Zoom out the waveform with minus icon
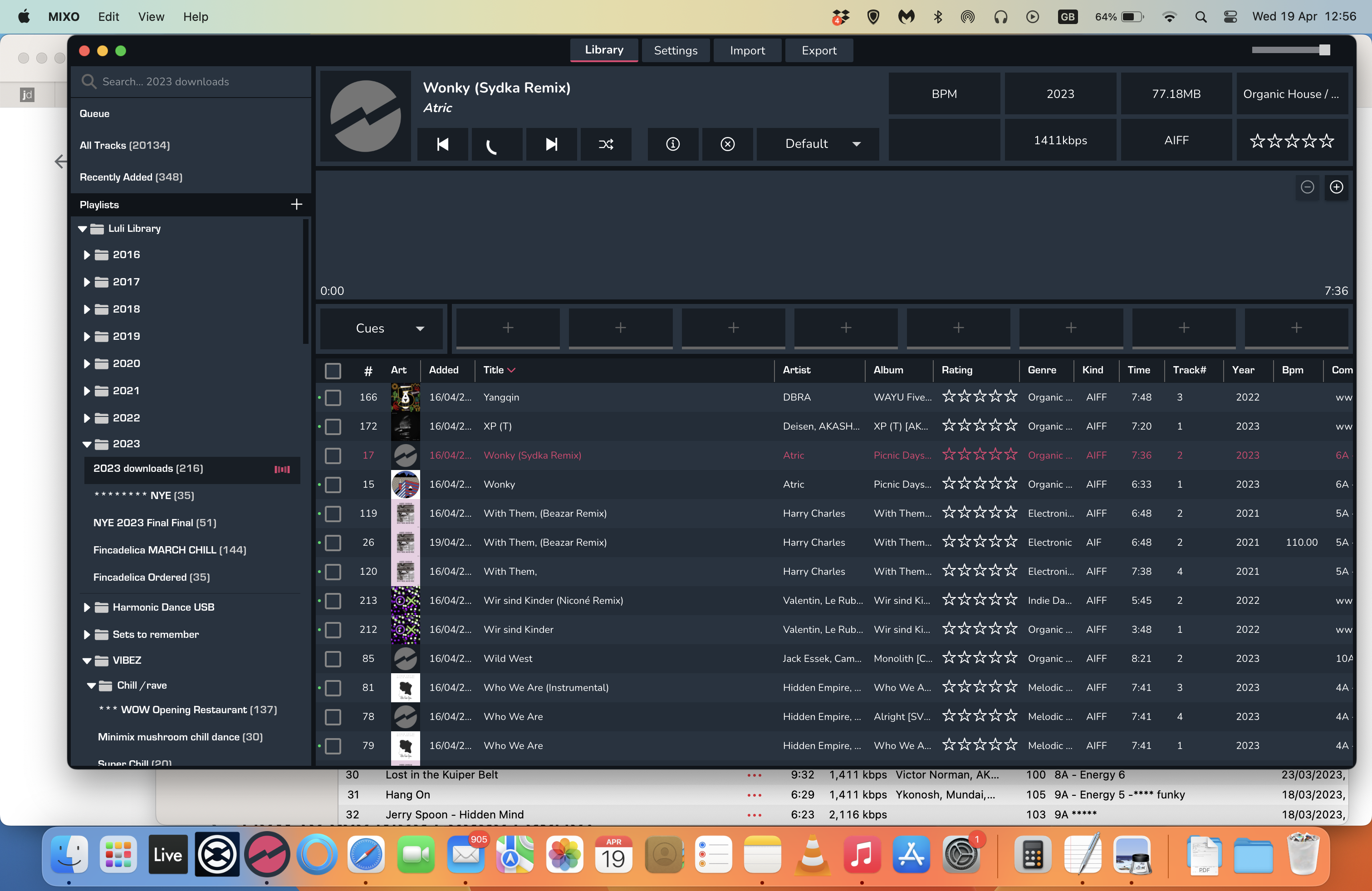This screenshot has width=1372, height=891. [1307, 187]
